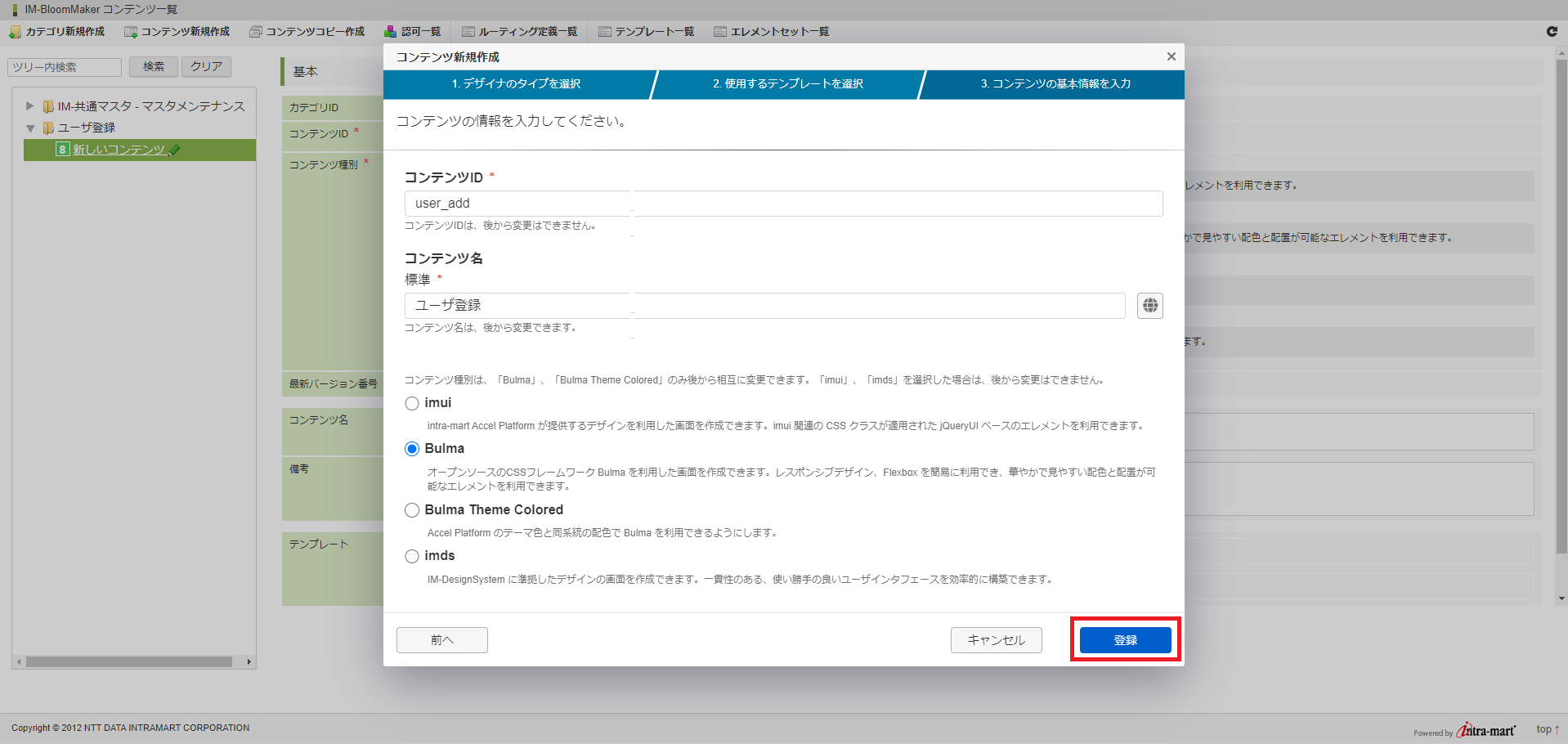Viewport: 1568px width, 744px height.
Task: Collapse the ユーザ登録 tree node
Action: click(x=30, y=128)
